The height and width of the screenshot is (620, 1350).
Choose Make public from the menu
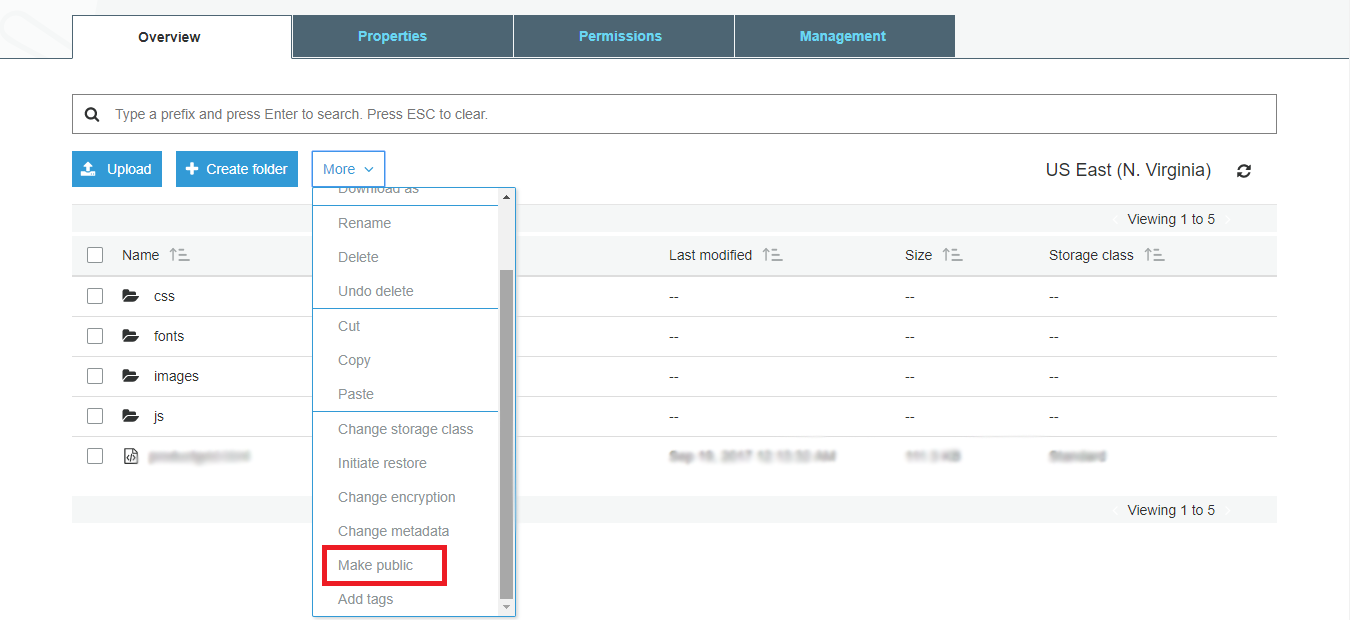point(376,565)
